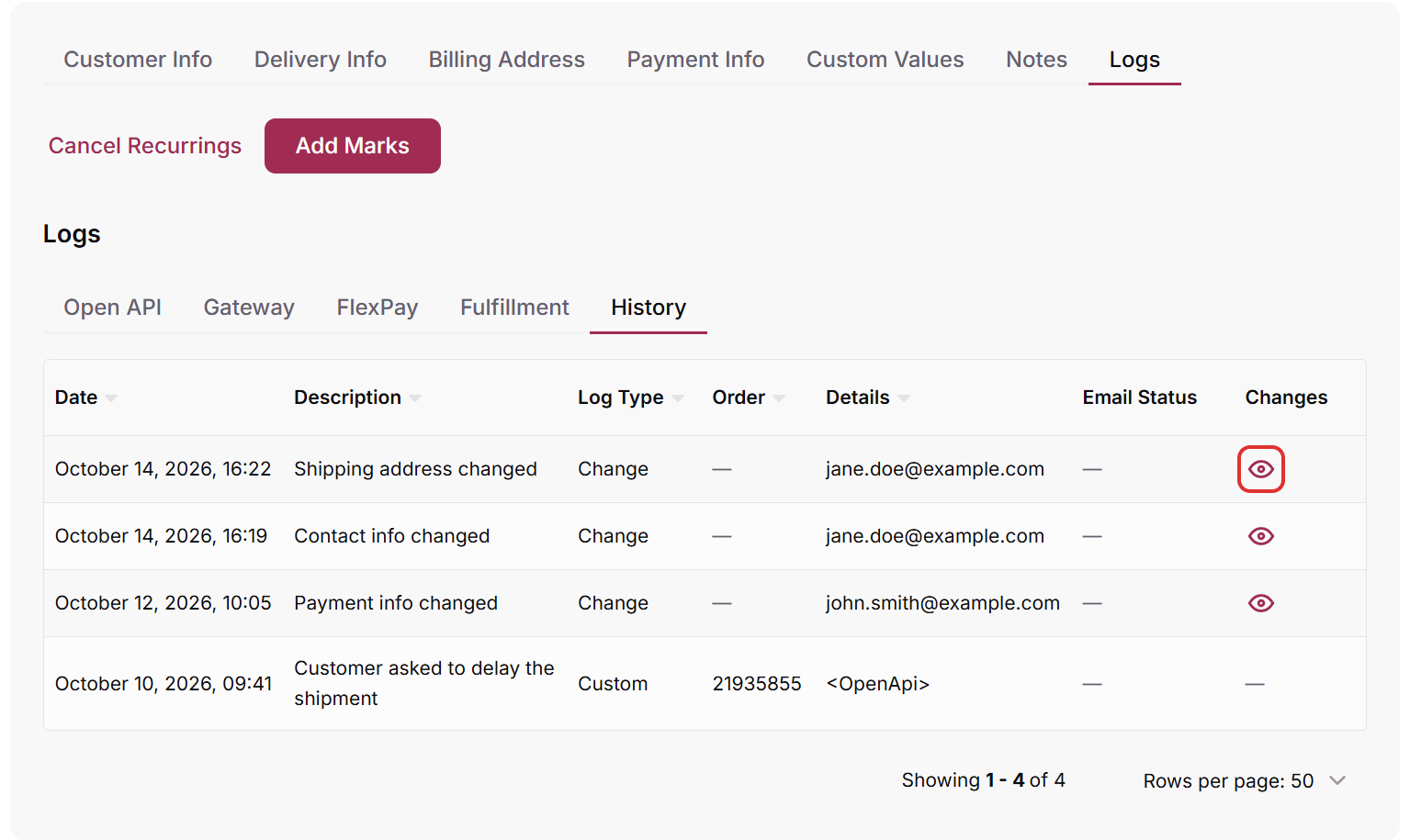Viewport: 1410px width, 840px height.
Task: Click jane.doe@example.com in Contact info row
Action: click(x=934, y=536)
